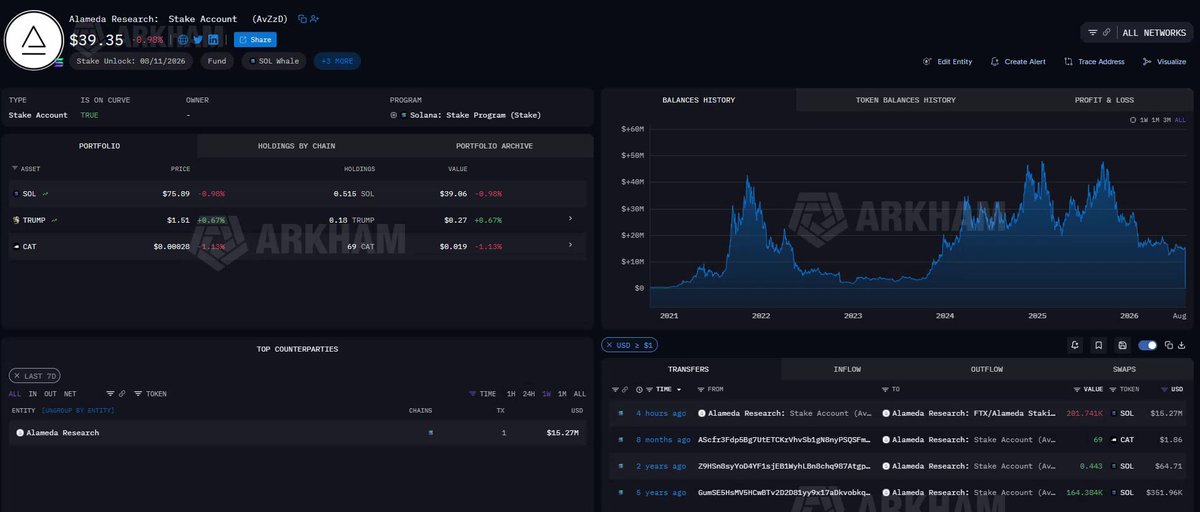Screen dimensions: 1200x512
Task: Sort transfers by TIME column
Action: click(662, 389)
